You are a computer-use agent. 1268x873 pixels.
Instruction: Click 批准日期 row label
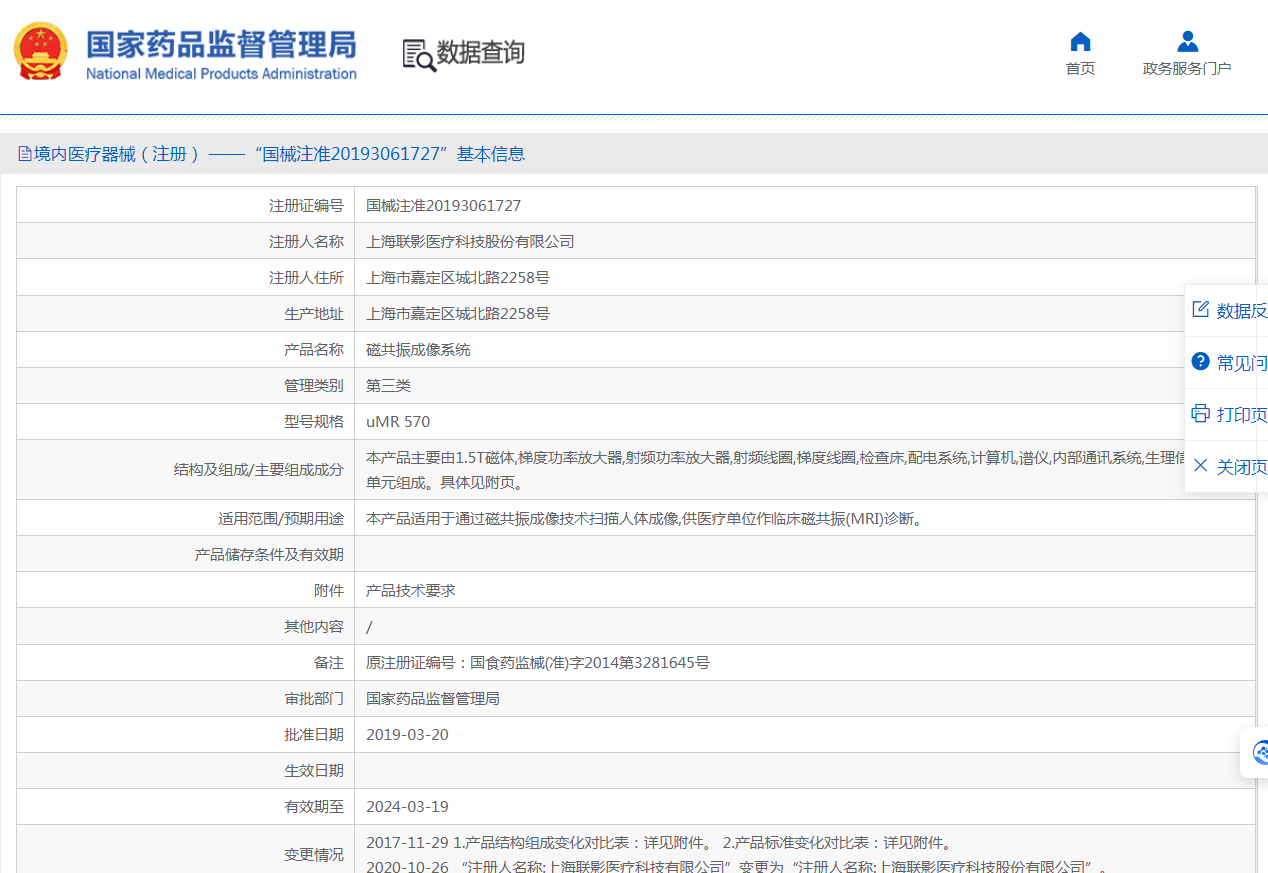click(314, 734)
